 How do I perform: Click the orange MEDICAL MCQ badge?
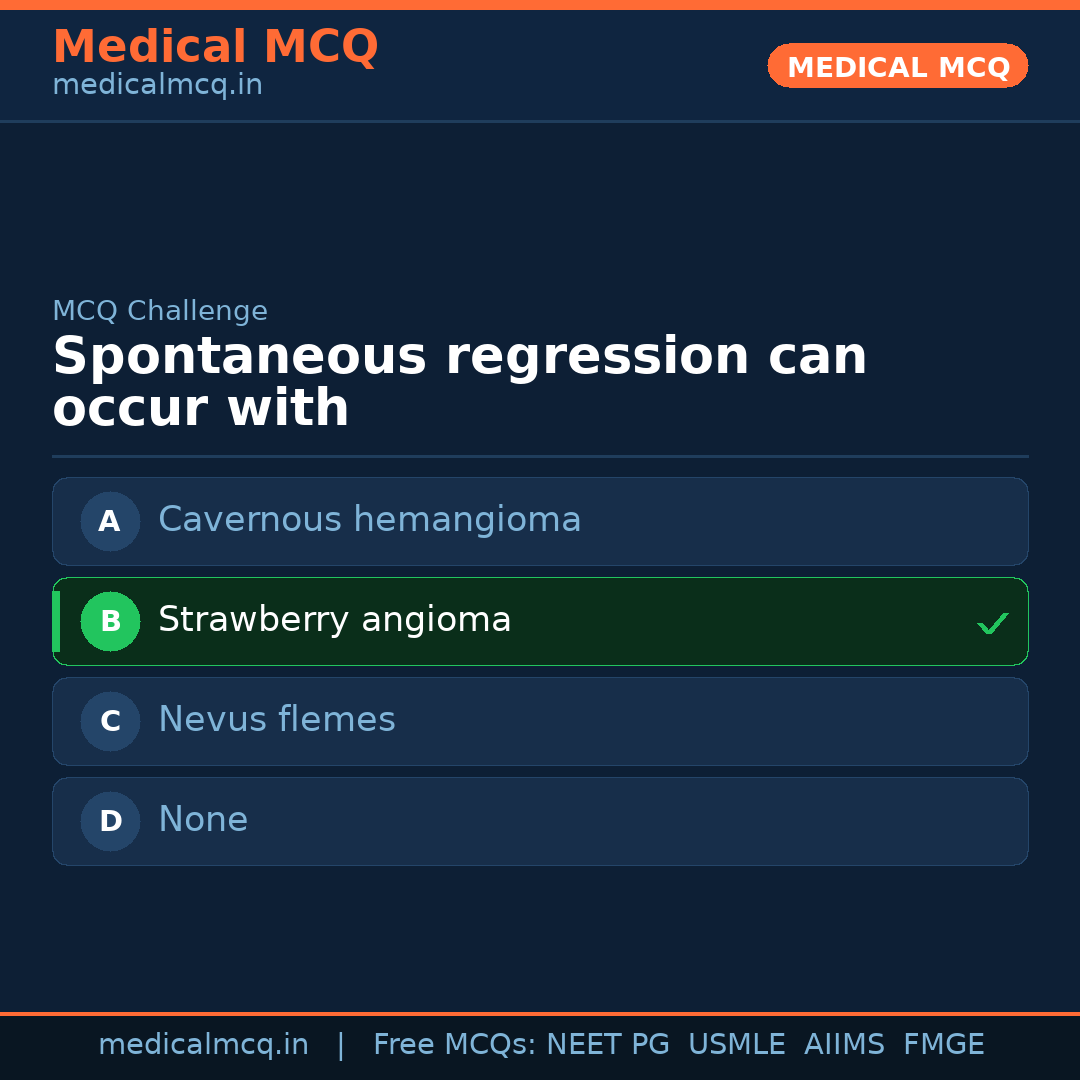pyautogui.click(x=897, y=67)
